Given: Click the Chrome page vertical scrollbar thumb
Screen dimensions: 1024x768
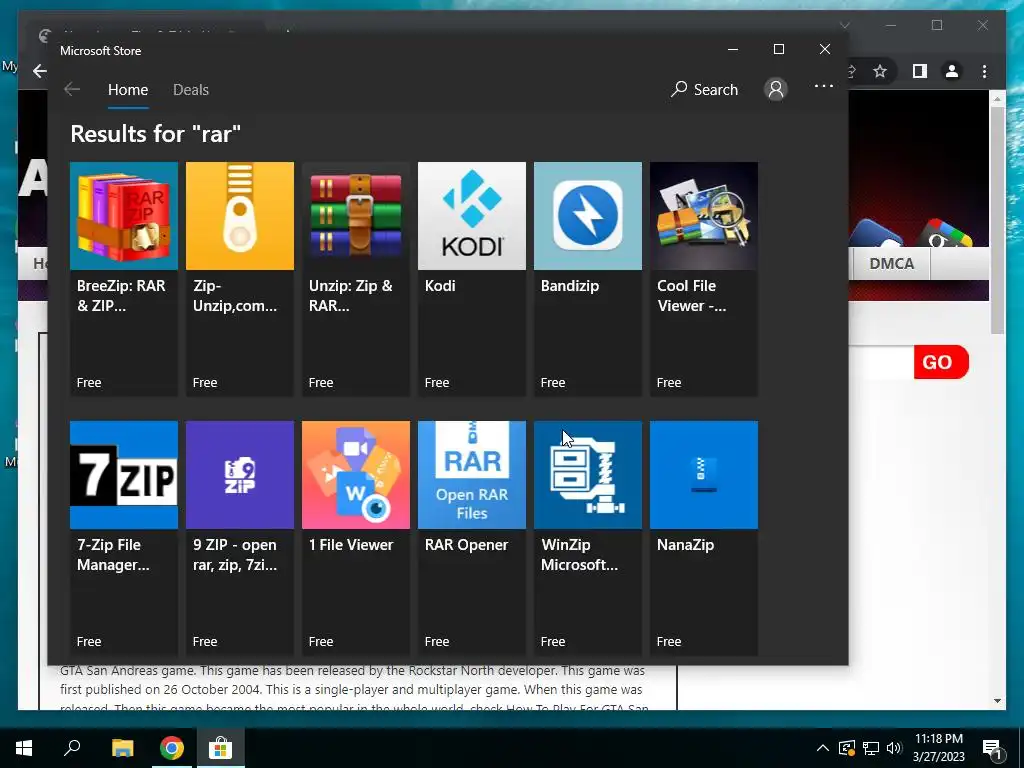Looking at the screenshot, I should click(997, 221).
